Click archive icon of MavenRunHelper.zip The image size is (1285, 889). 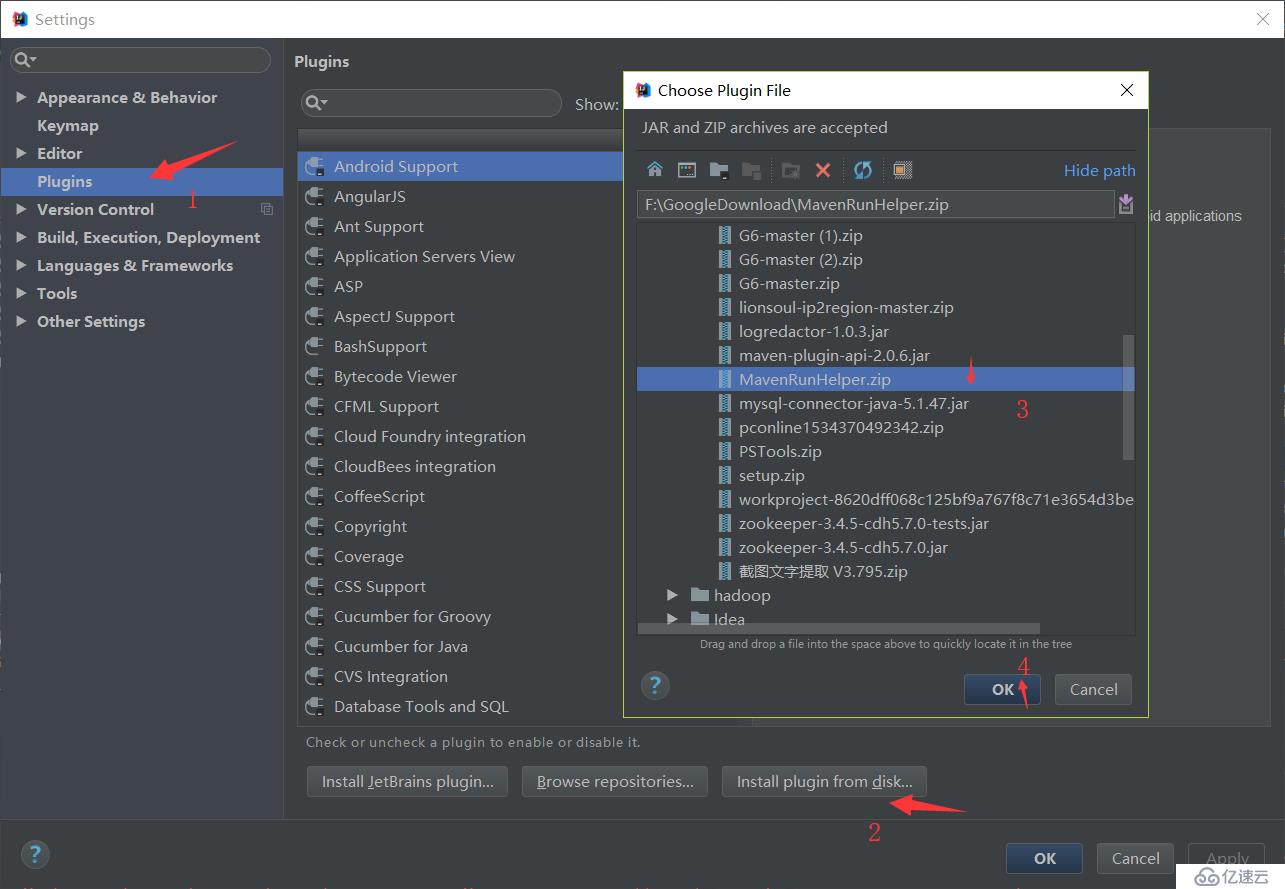click(x=725, y=379)
